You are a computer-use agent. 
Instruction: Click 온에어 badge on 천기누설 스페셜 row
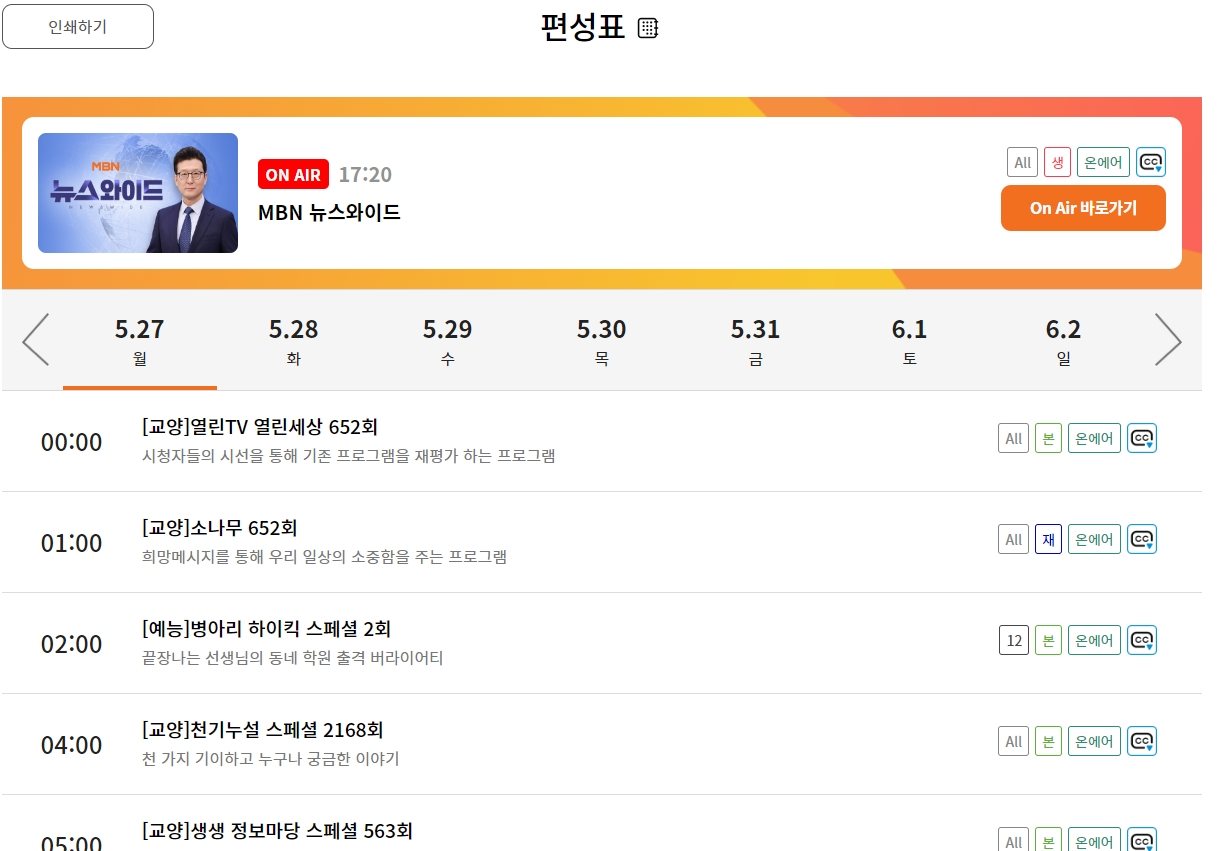[x=1094, y=741]
